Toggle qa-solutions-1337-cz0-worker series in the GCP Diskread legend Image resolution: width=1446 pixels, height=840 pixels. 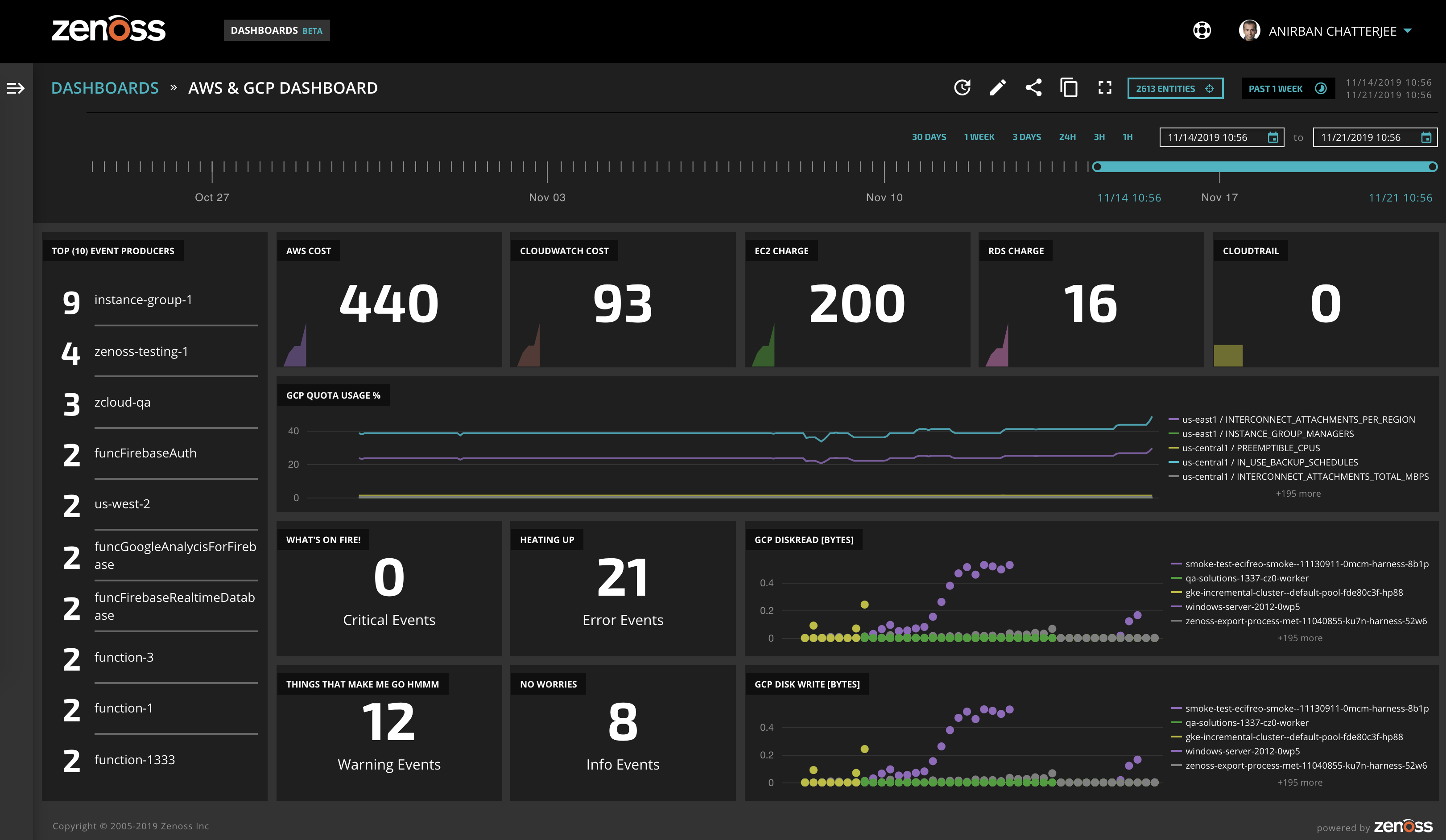(x=1246, y=578)
